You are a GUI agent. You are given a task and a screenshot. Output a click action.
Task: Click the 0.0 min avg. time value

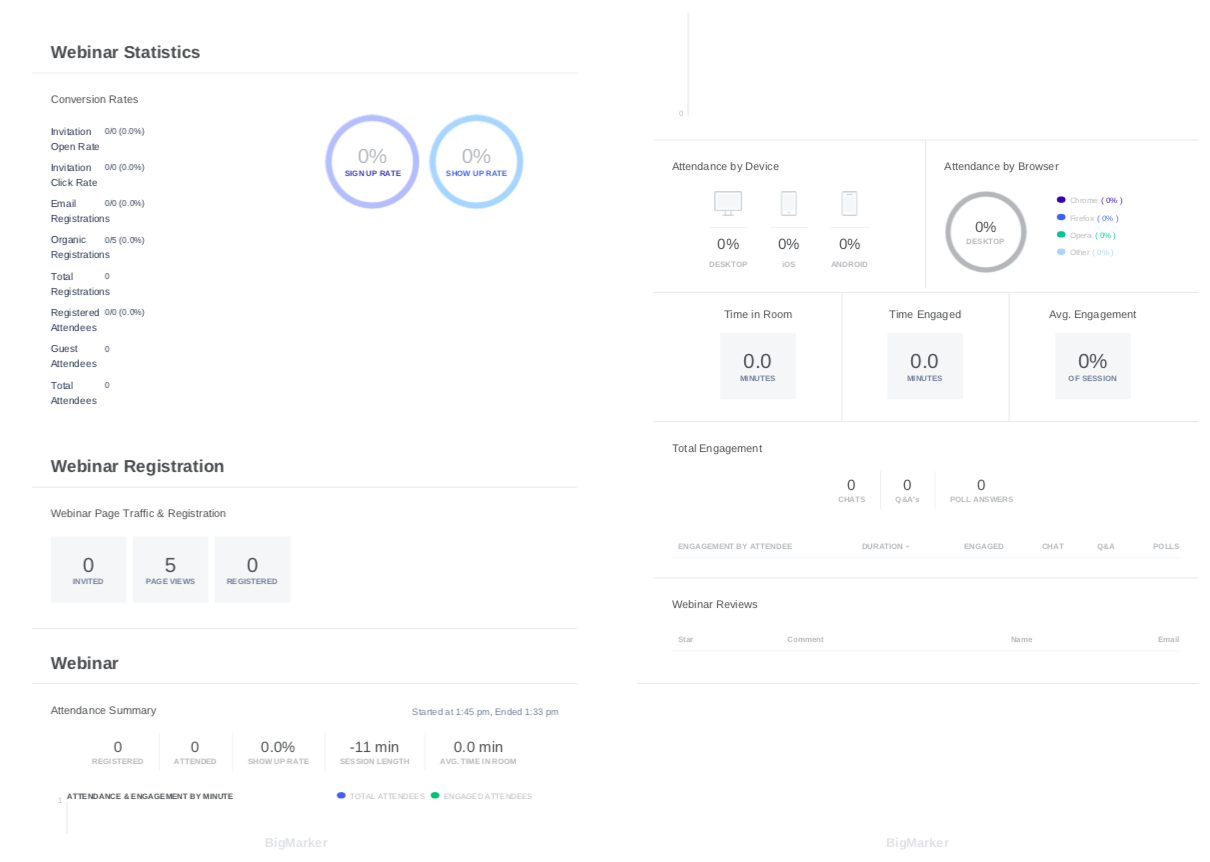(x=478, y=747)
